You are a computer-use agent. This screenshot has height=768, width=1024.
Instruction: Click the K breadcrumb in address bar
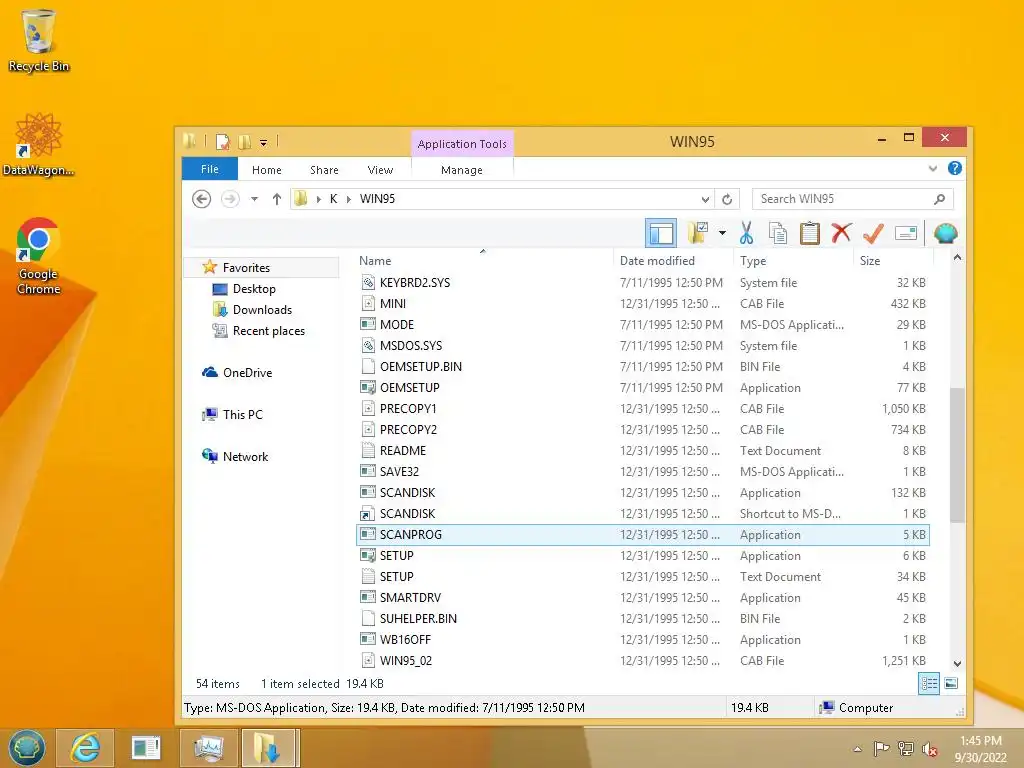pyautogui.click(x=333, y=199)
